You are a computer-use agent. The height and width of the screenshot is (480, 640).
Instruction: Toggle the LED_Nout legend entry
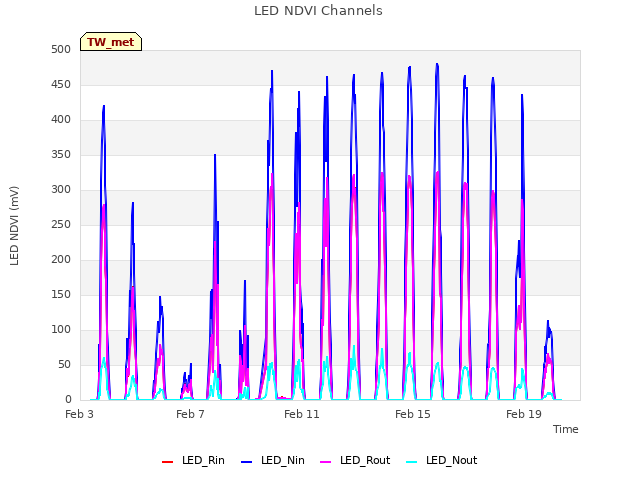click(442, 460)
